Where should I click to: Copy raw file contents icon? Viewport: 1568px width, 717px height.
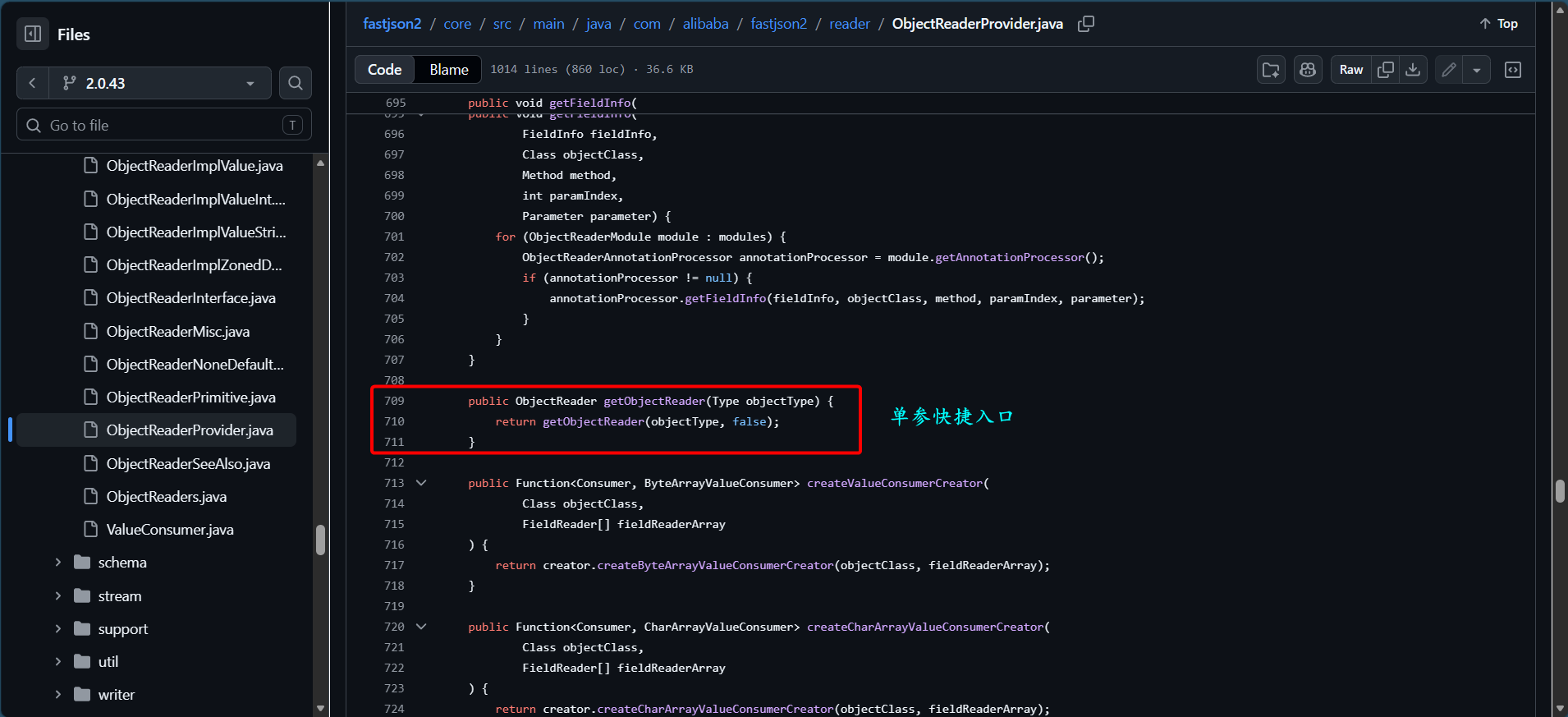1386,70
